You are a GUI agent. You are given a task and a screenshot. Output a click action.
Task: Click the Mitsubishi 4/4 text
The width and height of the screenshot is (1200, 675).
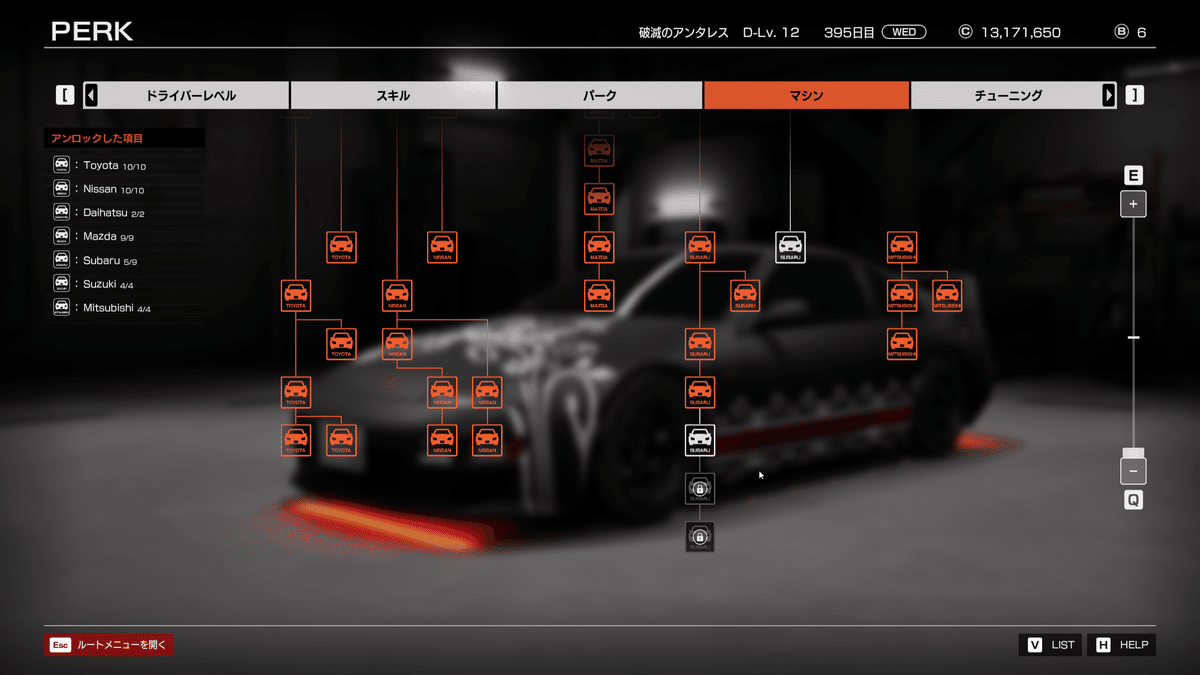point(117,308)
